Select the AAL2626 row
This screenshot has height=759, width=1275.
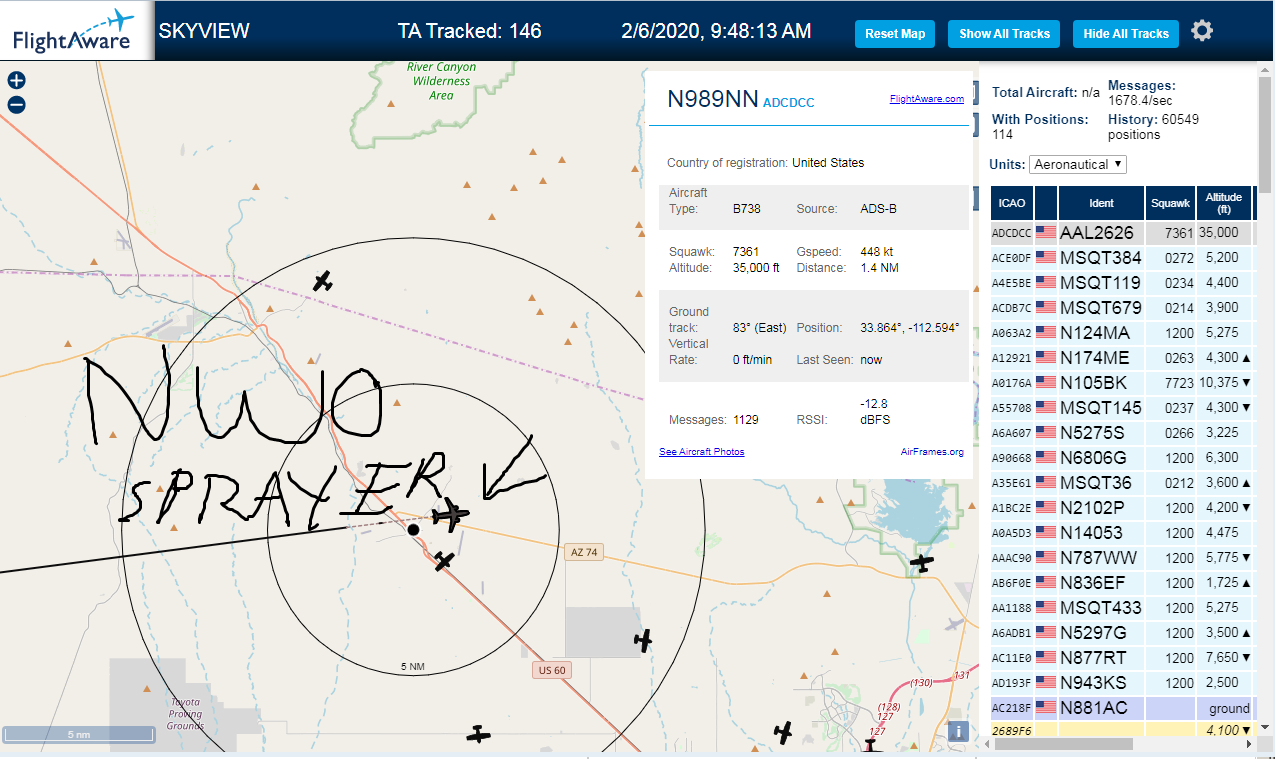point(1123,232)
